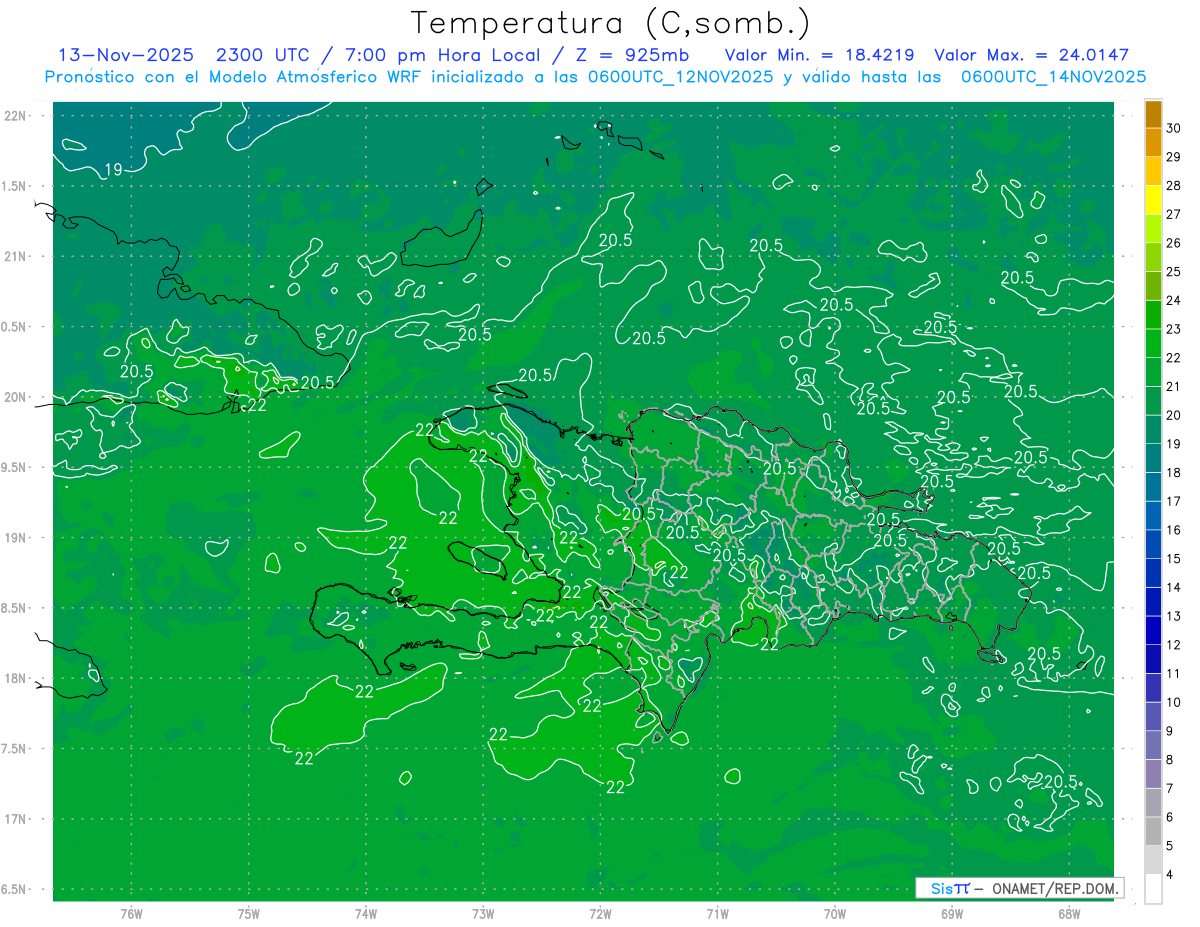Click the '74W' longitude axis label
Screen dimensions: 1200x927
366,914
